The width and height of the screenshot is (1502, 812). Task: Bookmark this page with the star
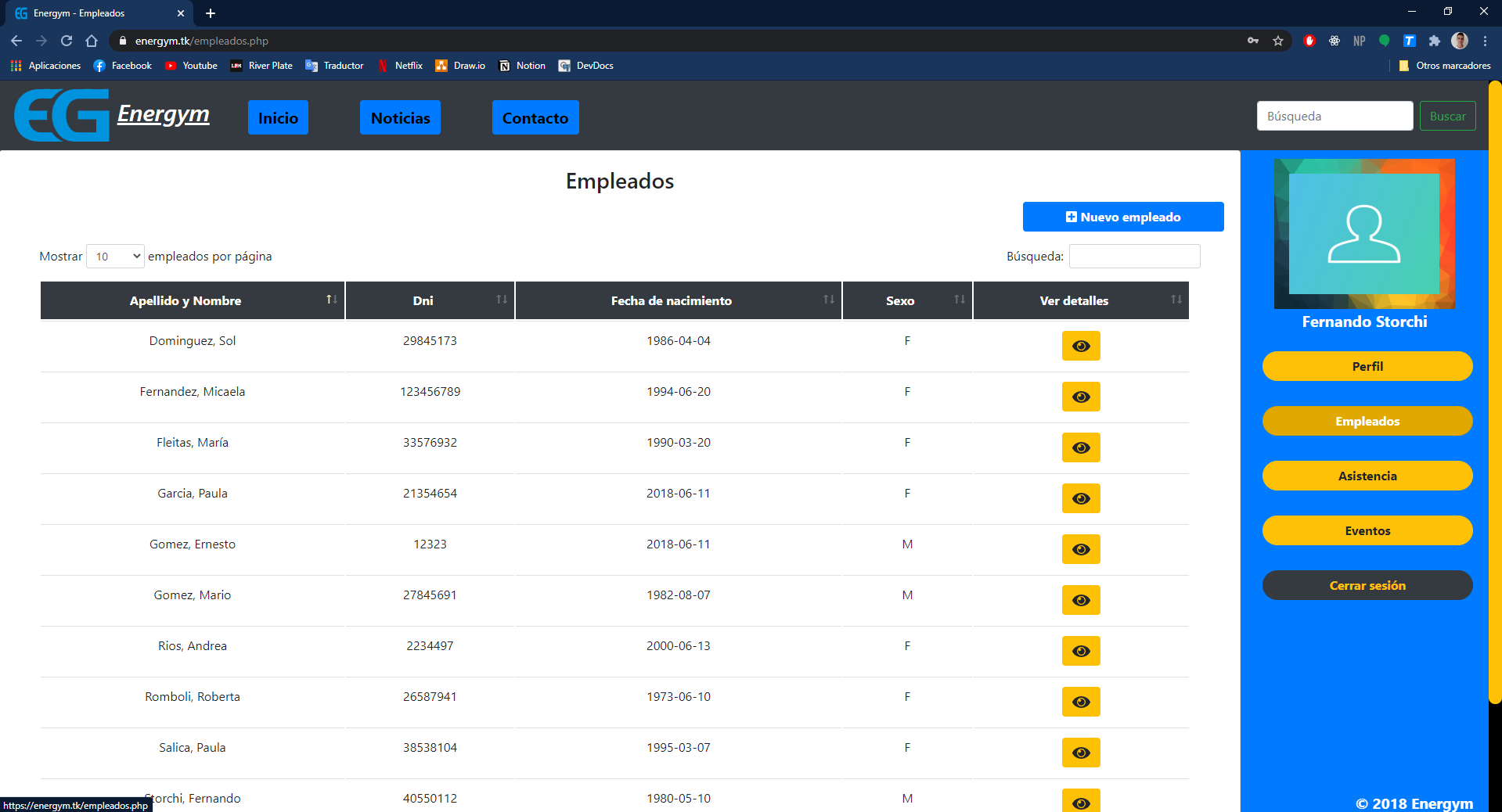tap(1278, 41)
